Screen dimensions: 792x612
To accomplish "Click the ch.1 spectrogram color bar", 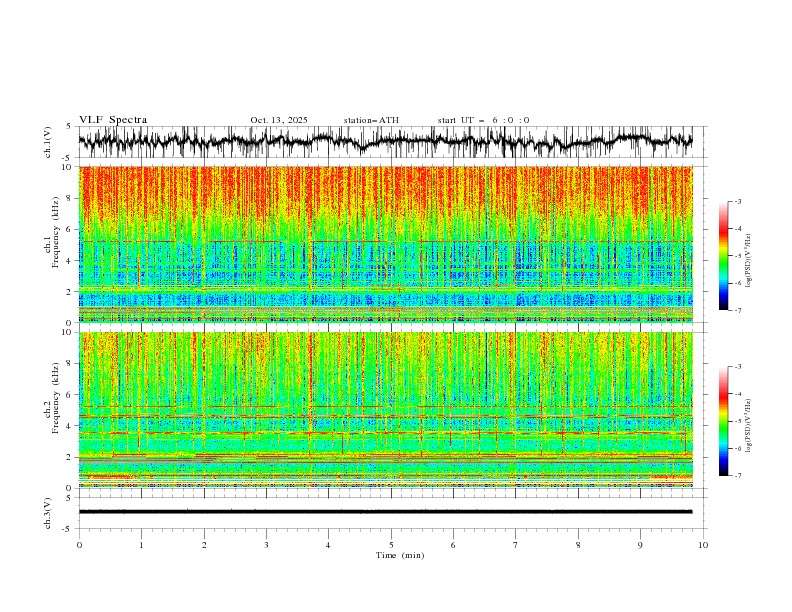I will pyautogui.click(x=723, y=256).
